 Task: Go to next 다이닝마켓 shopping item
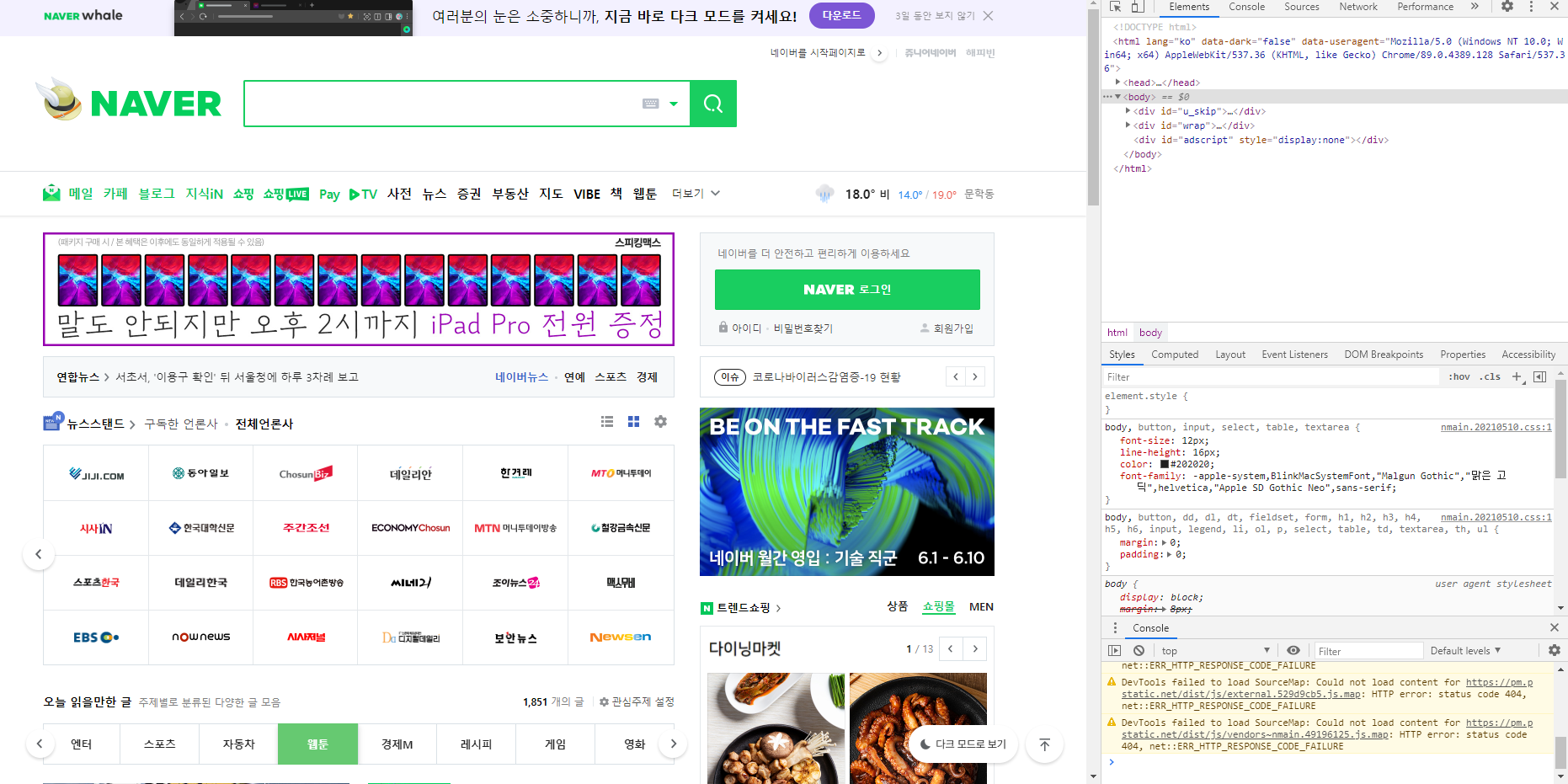coord(975,648)
